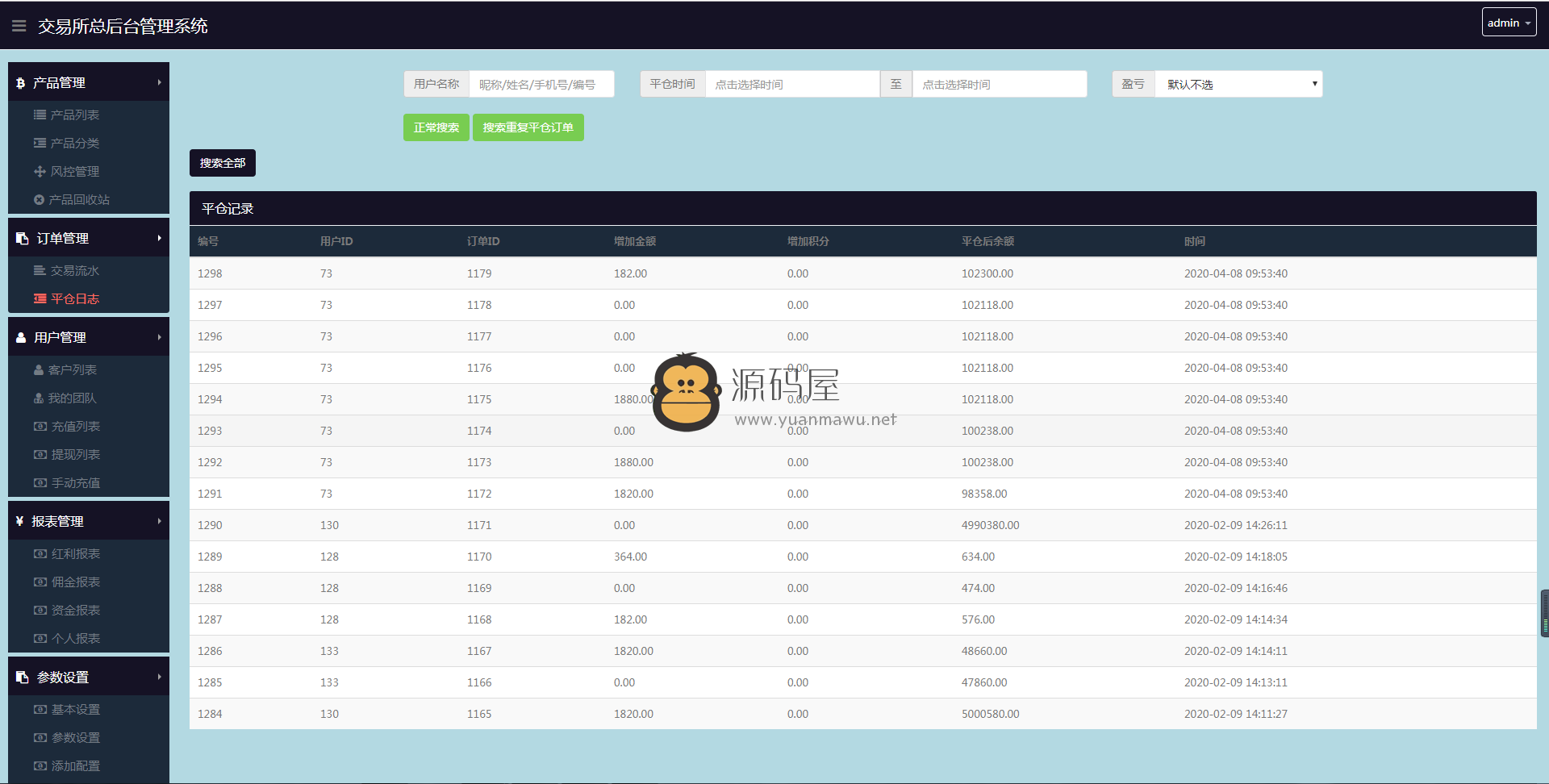Click the money icon beside 手动充值
Image resolution: width=1549 pixels, height=784 pixels.
(40, 482)
